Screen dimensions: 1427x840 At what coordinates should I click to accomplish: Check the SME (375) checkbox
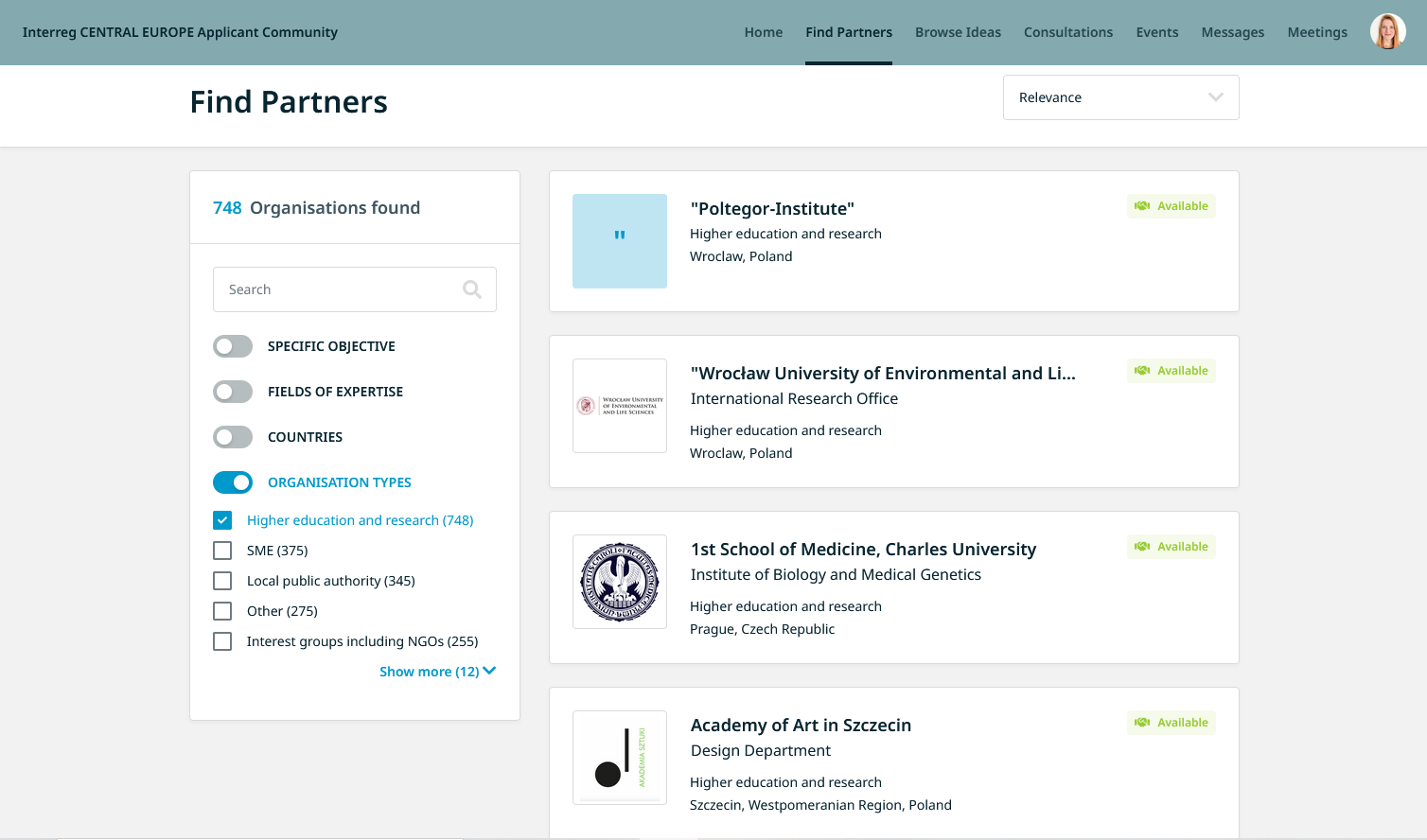222,551
